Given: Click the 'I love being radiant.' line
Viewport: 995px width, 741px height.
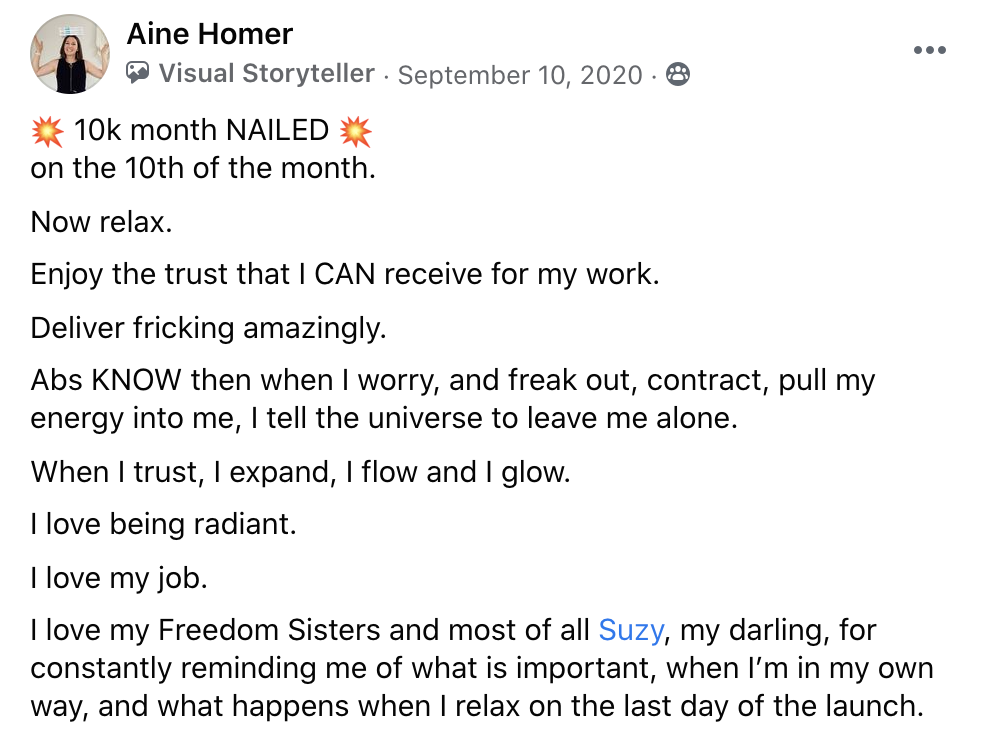Looking at the screenshot, I should (x=164, y=524).
